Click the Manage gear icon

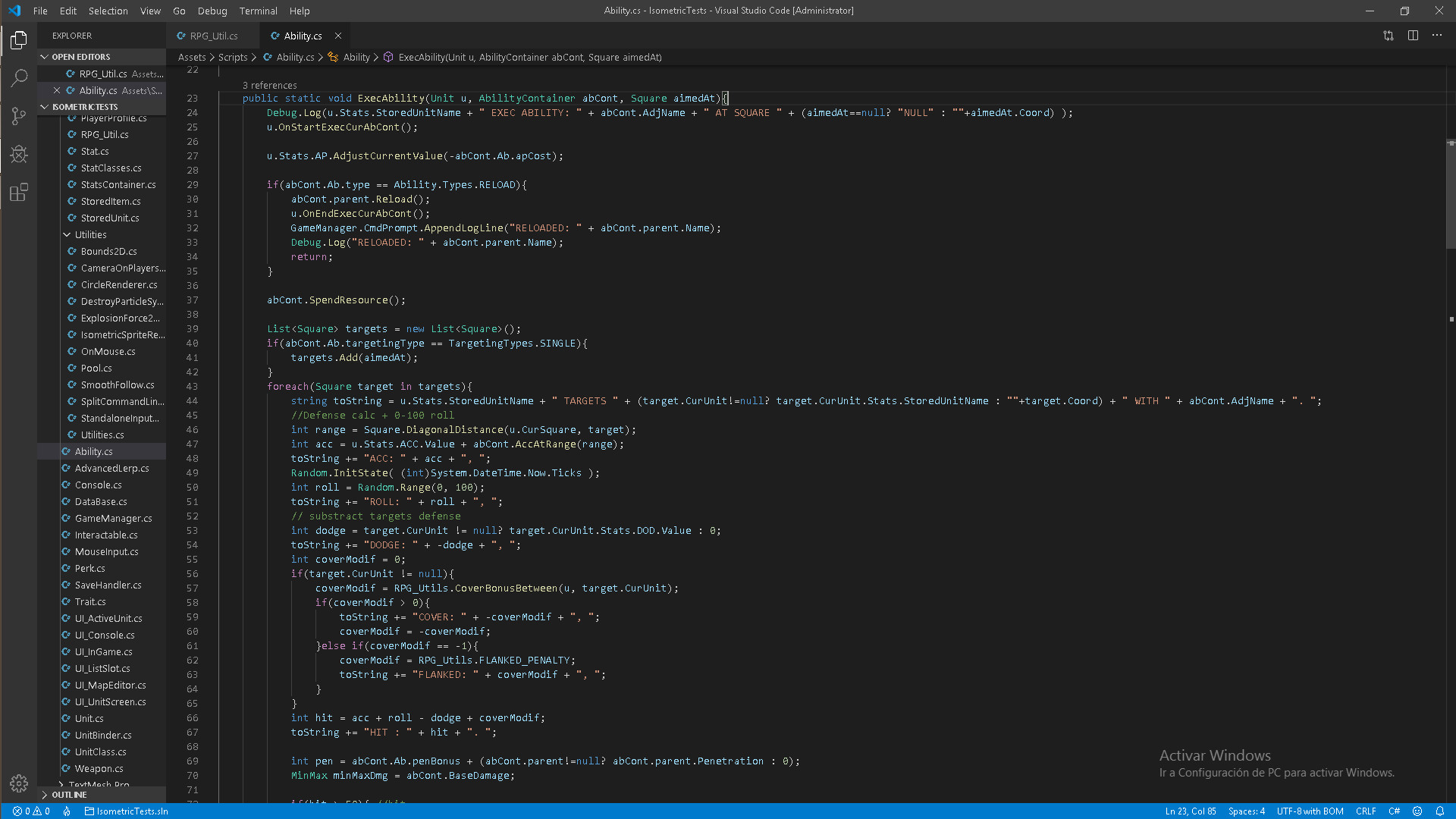pos(19,783)
